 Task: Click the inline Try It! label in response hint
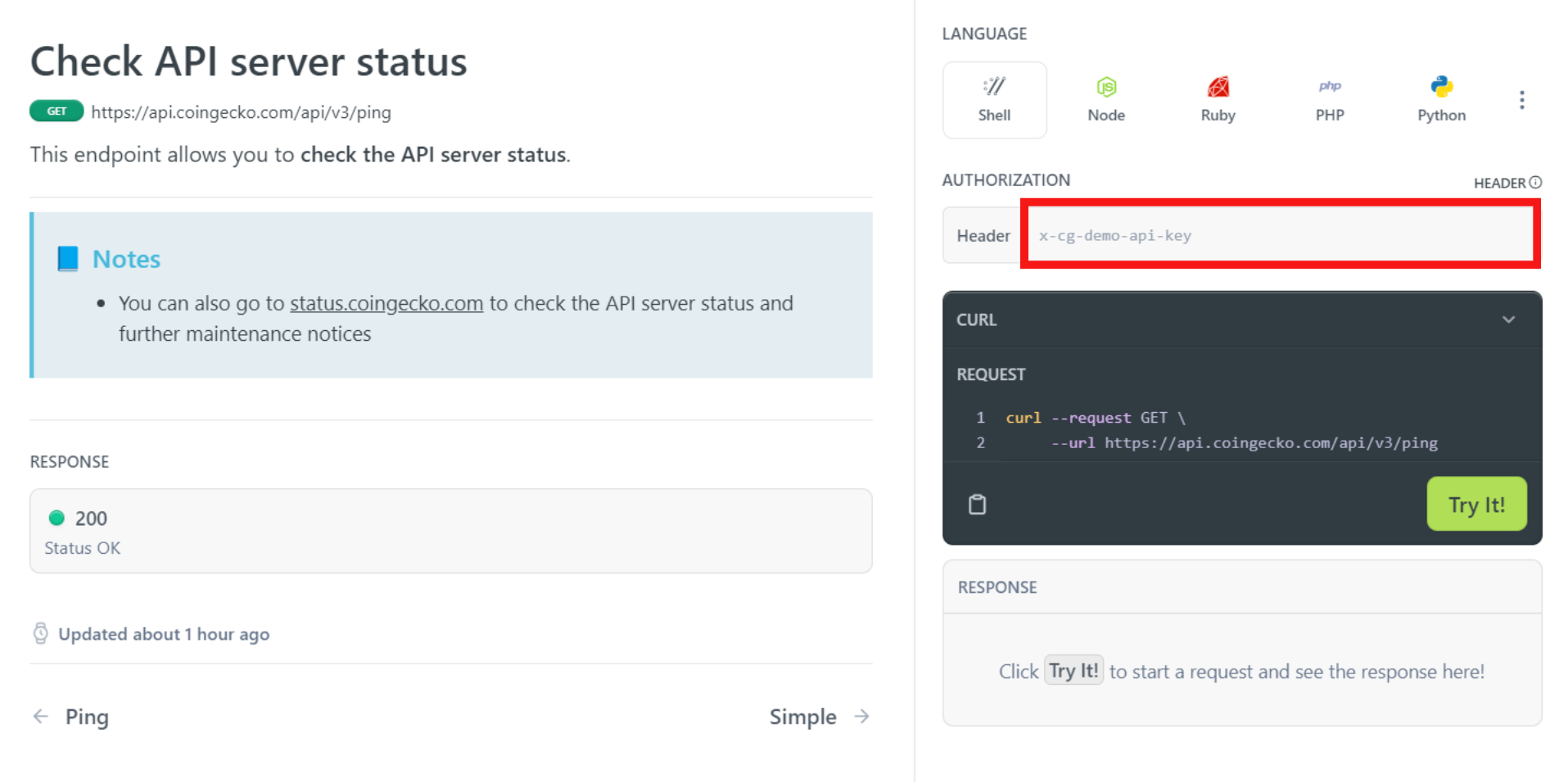(x=1073, y=671)
